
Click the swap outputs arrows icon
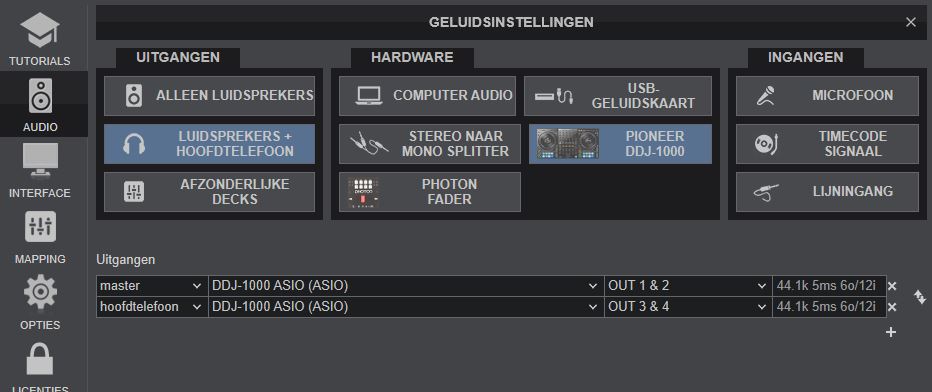coord(920,296)
